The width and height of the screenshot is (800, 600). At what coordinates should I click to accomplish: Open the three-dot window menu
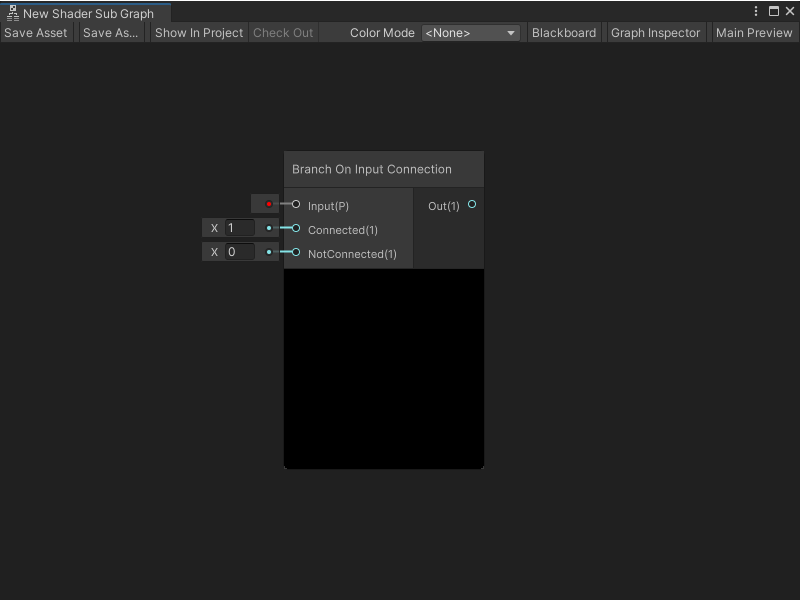(757, 10)
